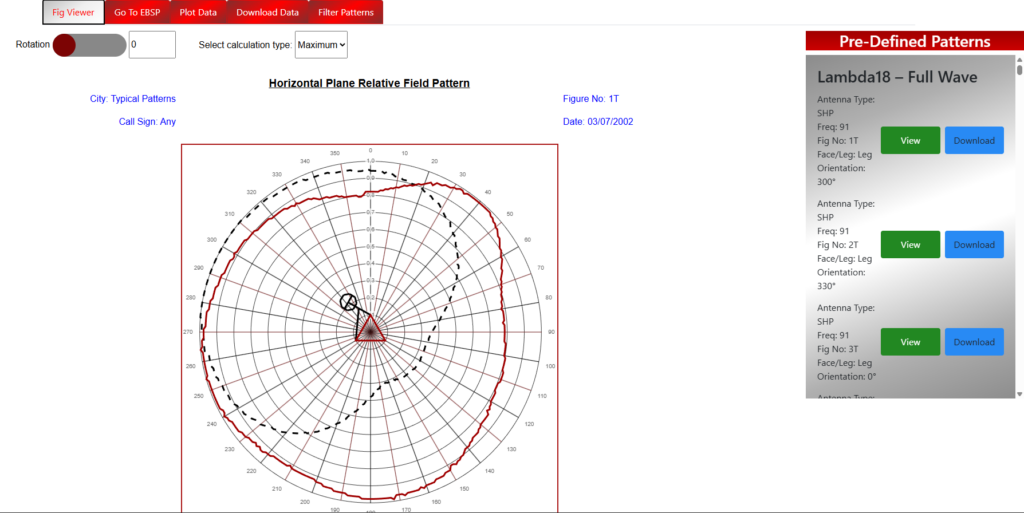
Task: View the Fig No 3T pattern
Action: click(x=910, y=342)
